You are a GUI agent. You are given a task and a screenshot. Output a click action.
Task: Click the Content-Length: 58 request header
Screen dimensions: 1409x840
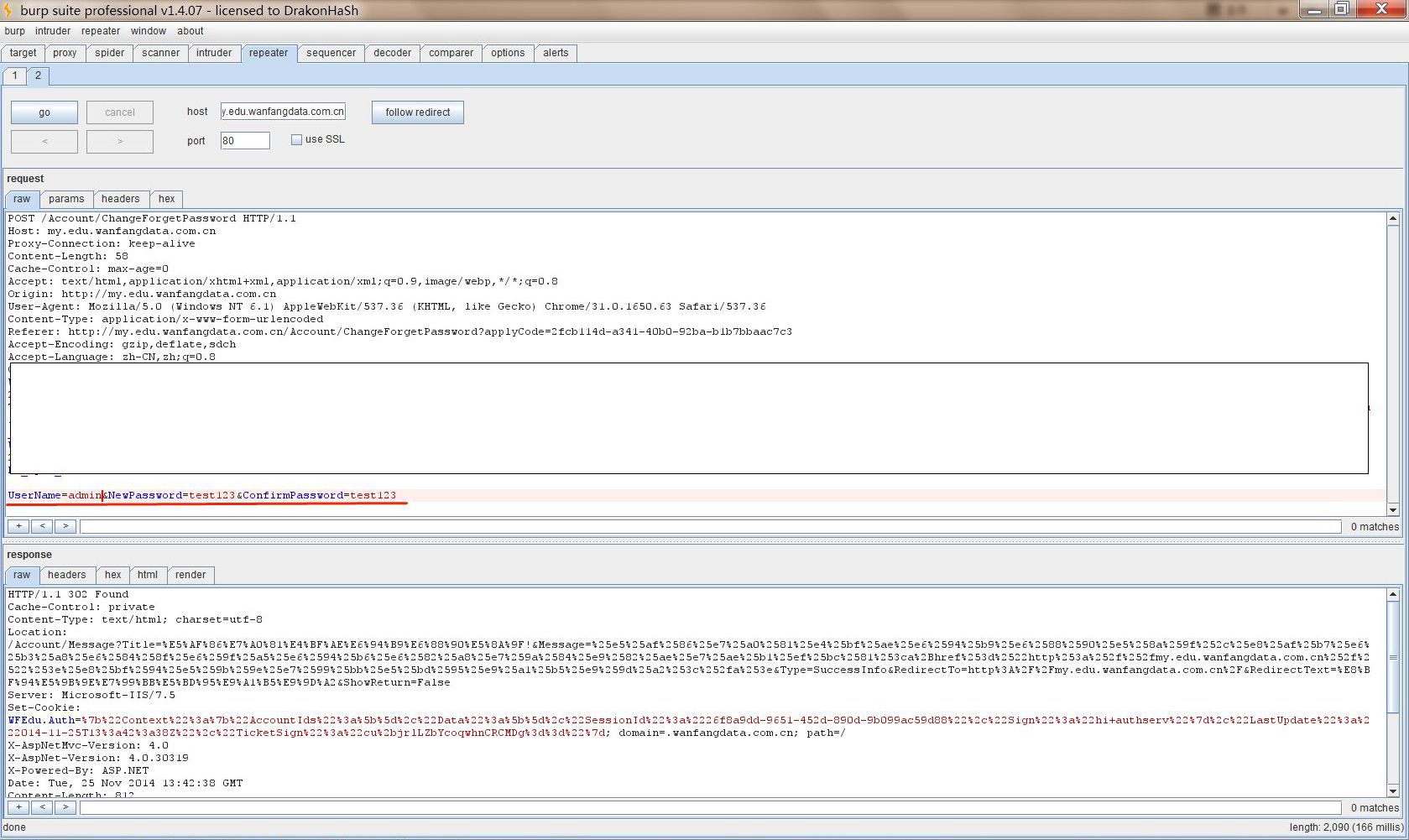(68, 256)
